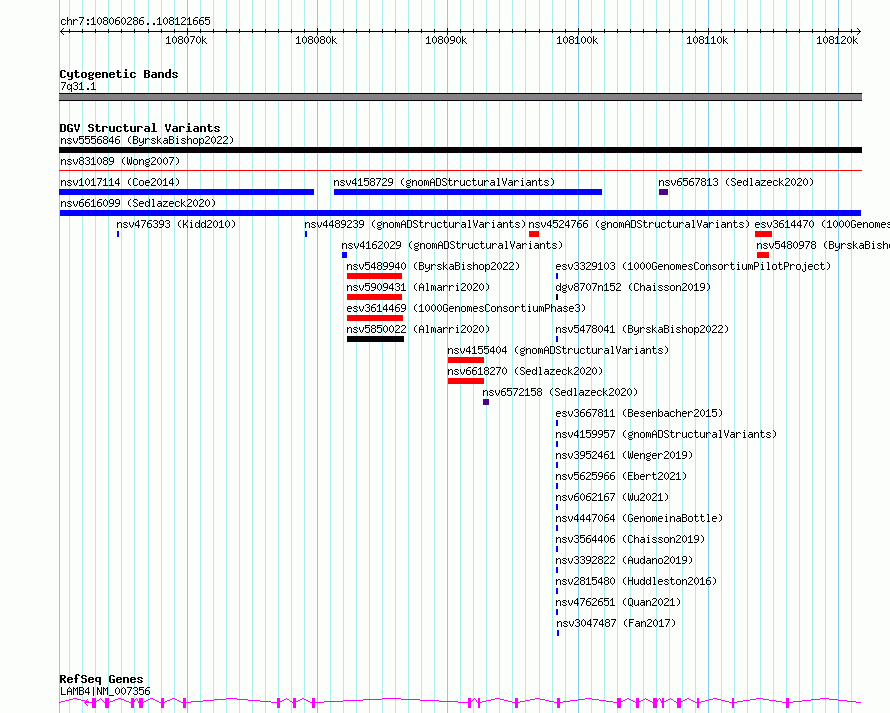Click nsv6062167 (Wu2021) label
The width and height of the screenshot is (890, 713).
(612, 497)
